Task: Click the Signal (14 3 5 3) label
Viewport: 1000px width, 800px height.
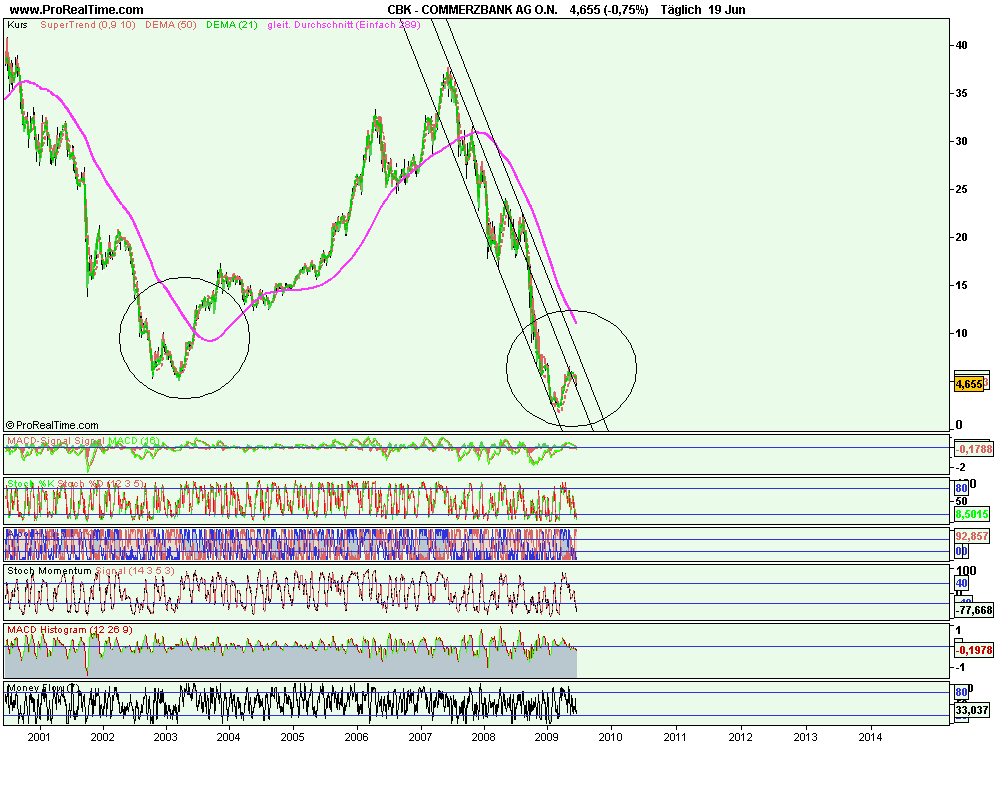Action: 135,570
